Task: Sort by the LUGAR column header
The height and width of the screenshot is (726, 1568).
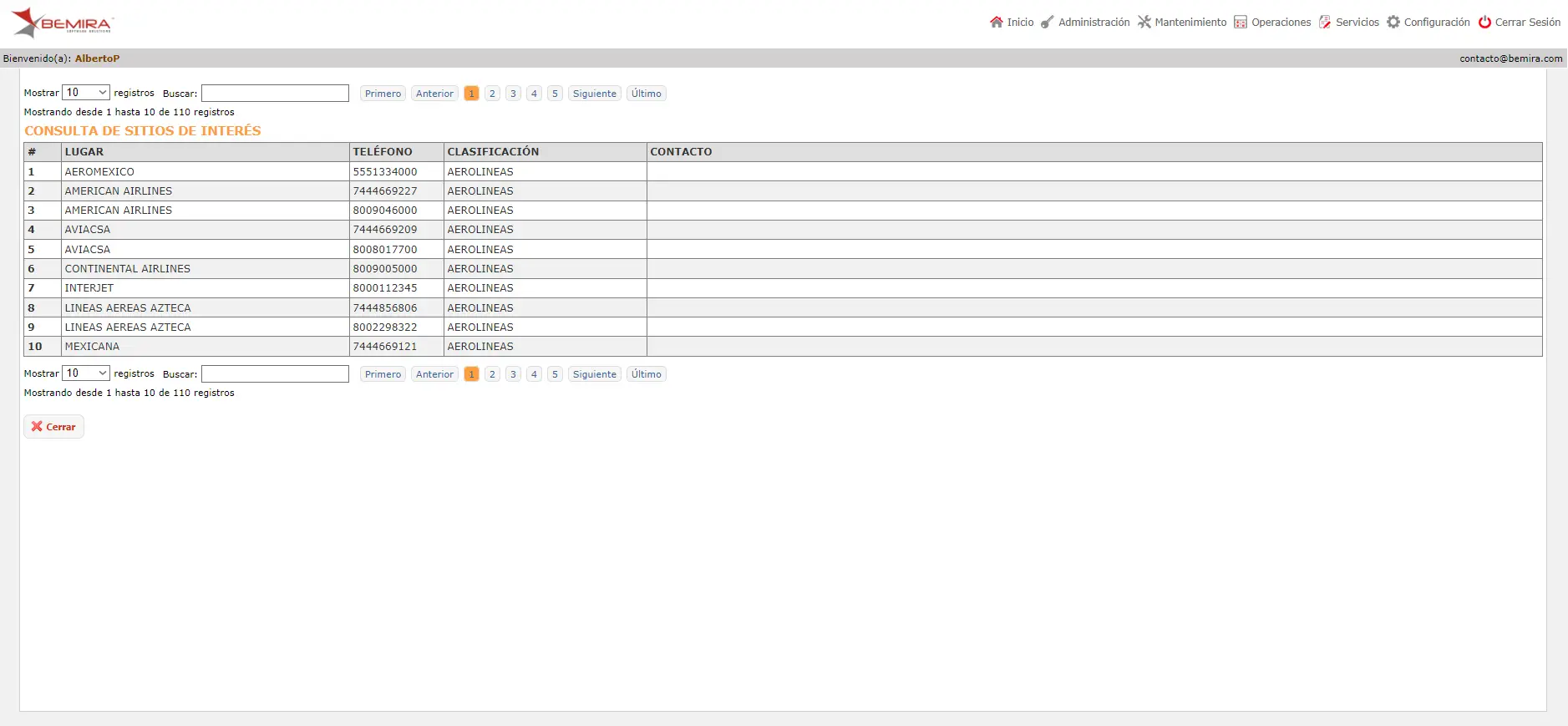Action: tap(205, 152)
